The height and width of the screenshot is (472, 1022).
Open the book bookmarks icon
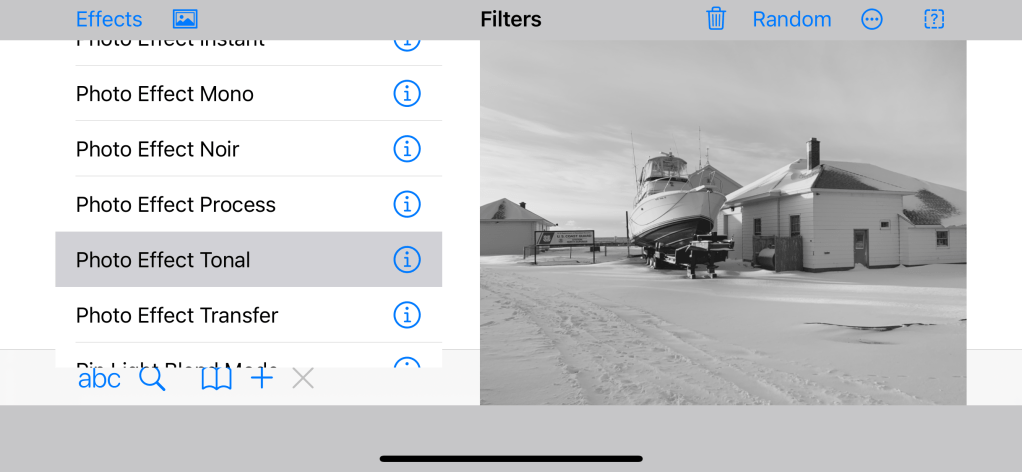215,379
